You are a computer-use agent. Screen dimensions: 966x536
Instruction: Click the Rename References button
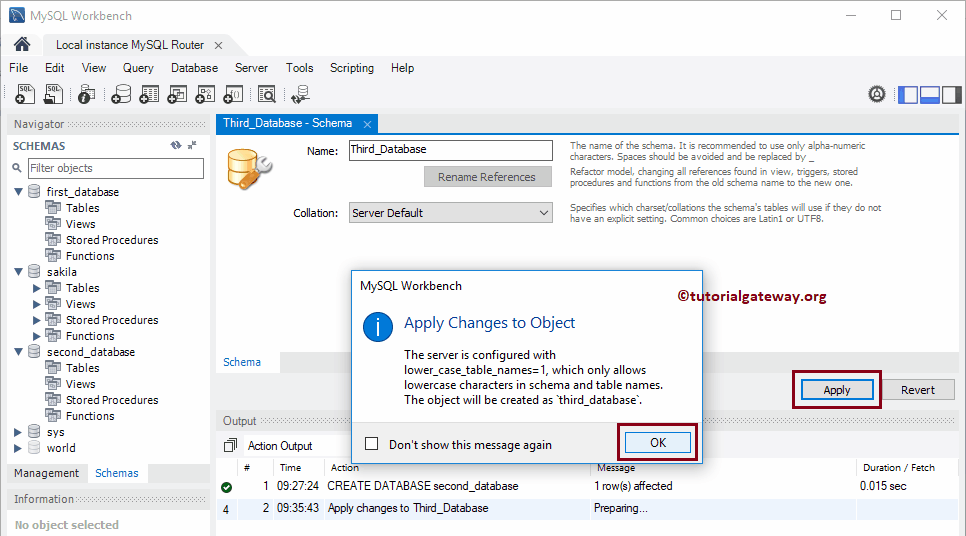[487, 177]
